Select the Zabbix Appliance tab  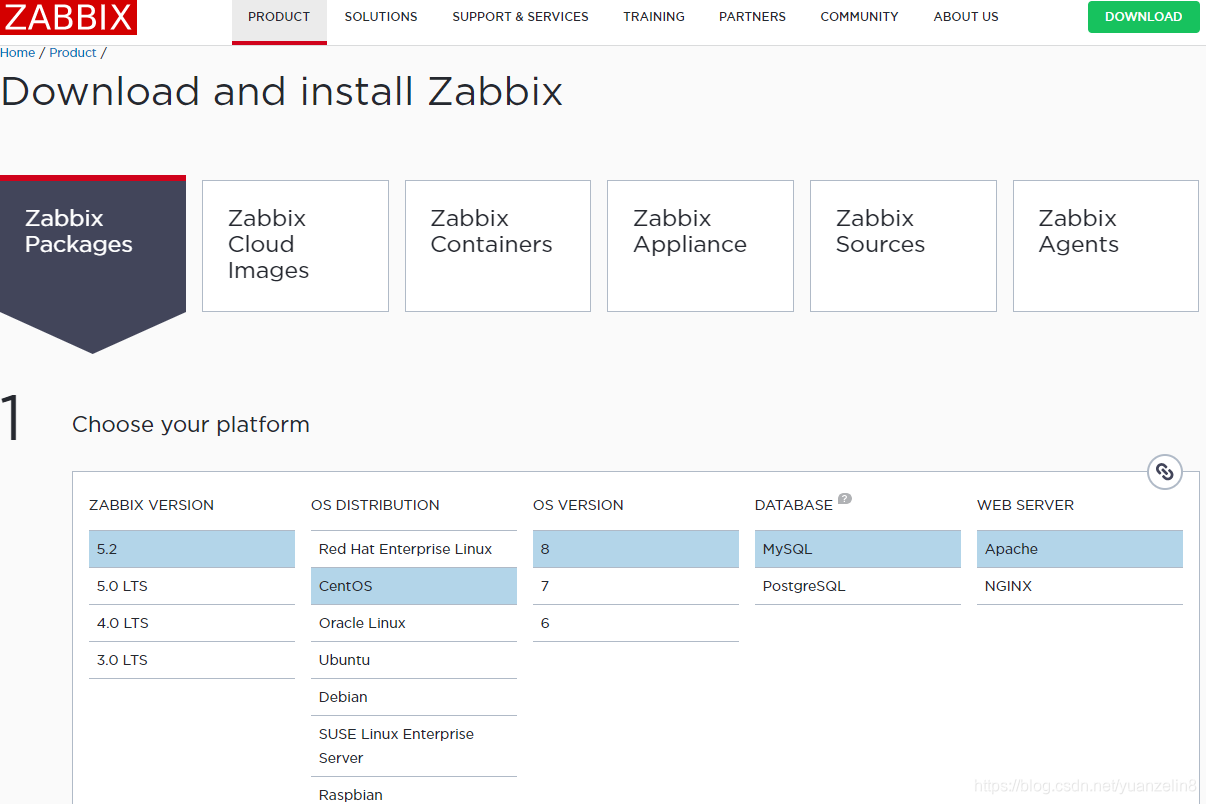click(700, 246)
